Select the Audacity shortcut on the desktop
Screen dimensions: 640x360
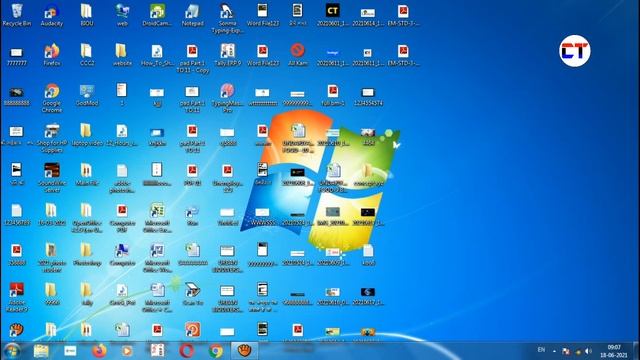pos(52,15)
